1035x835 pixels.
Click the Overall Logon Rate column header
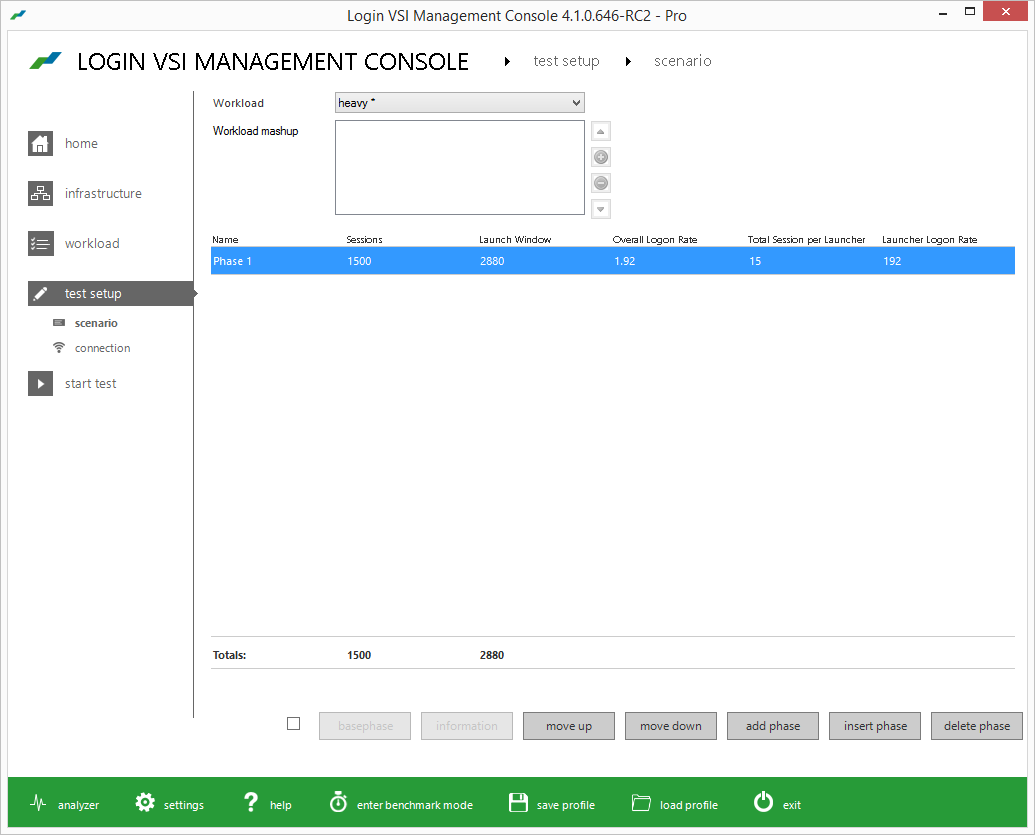(655, 240)
